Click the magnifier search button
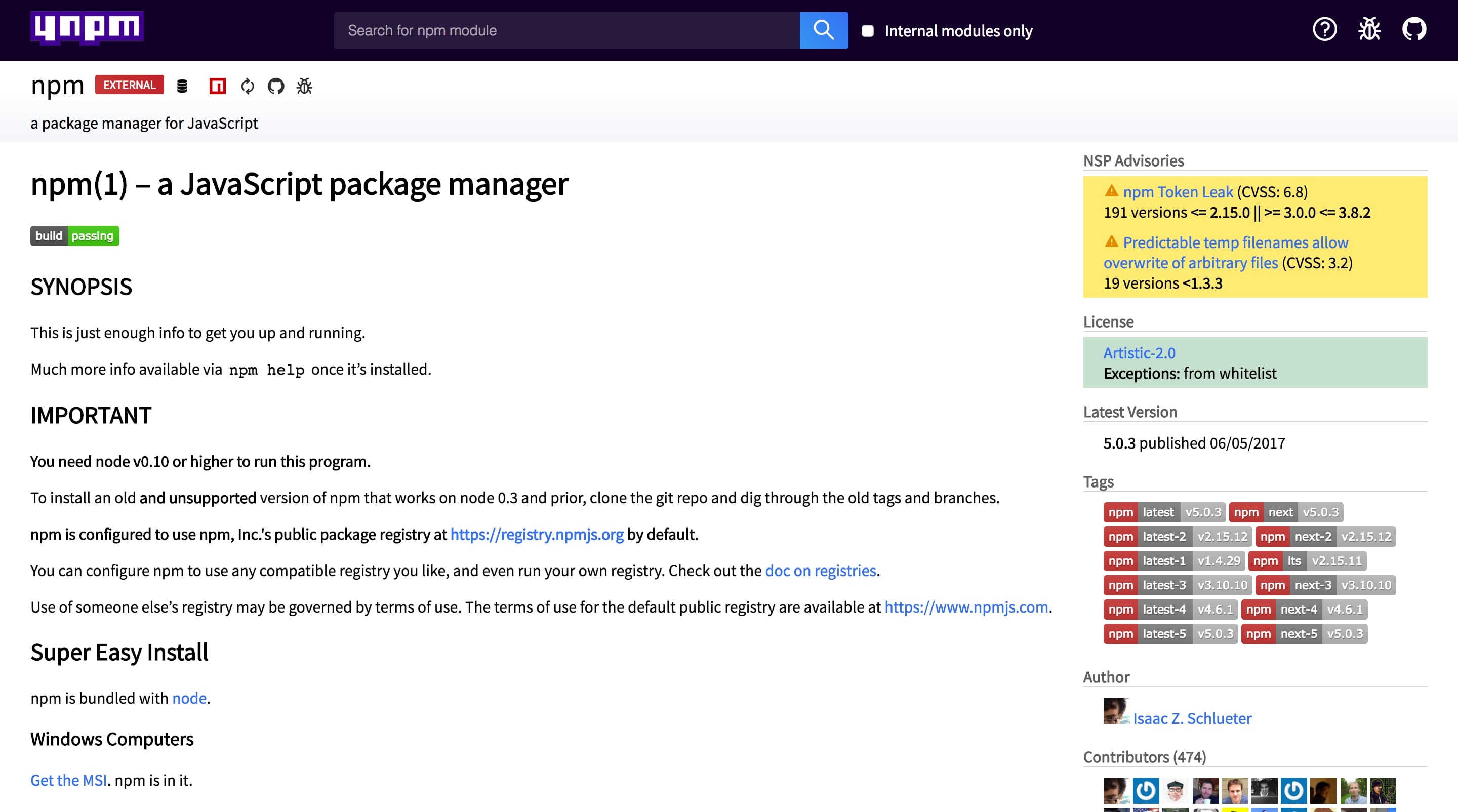Viewport: 1458px width, 812px height. [x=824, y=30]
